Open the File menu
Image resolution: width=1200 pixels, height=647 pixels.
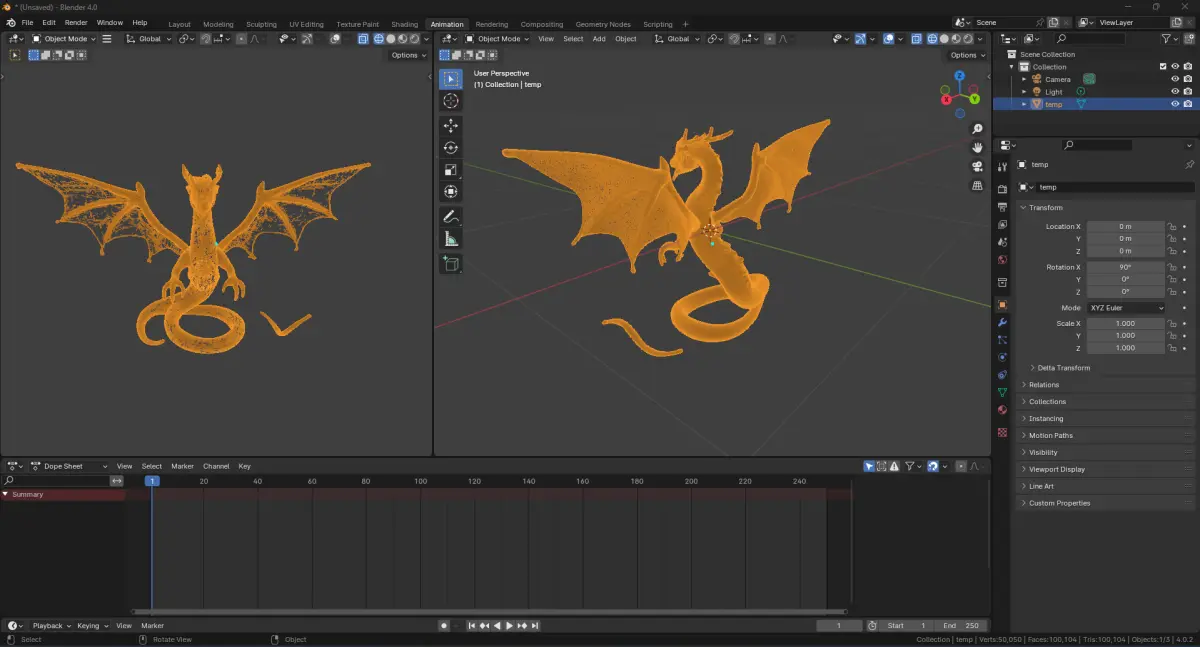[26, 22]
